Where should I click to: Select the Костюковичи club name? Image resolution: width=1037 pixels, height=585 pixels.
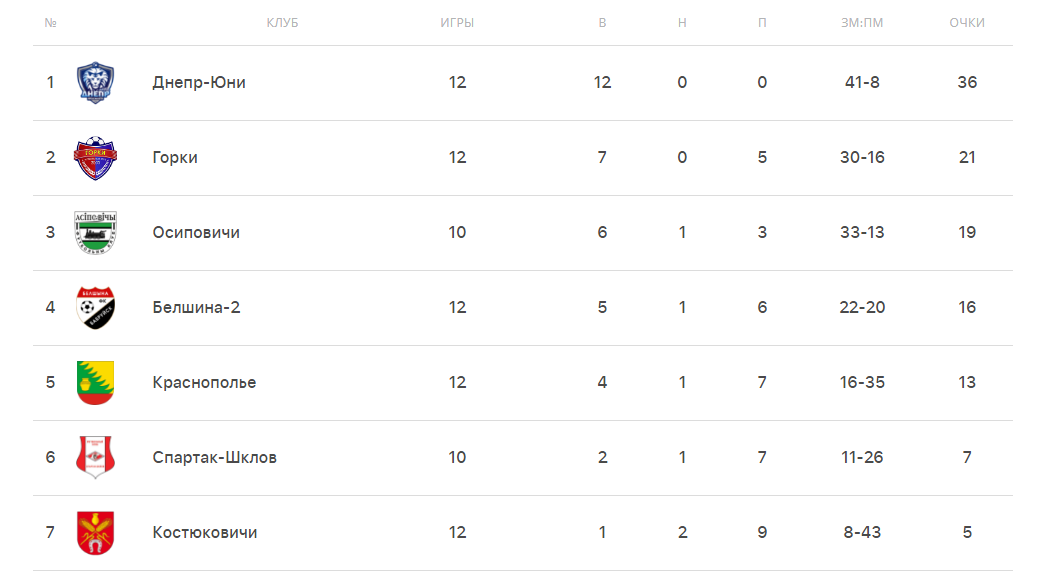click(205, 533)
